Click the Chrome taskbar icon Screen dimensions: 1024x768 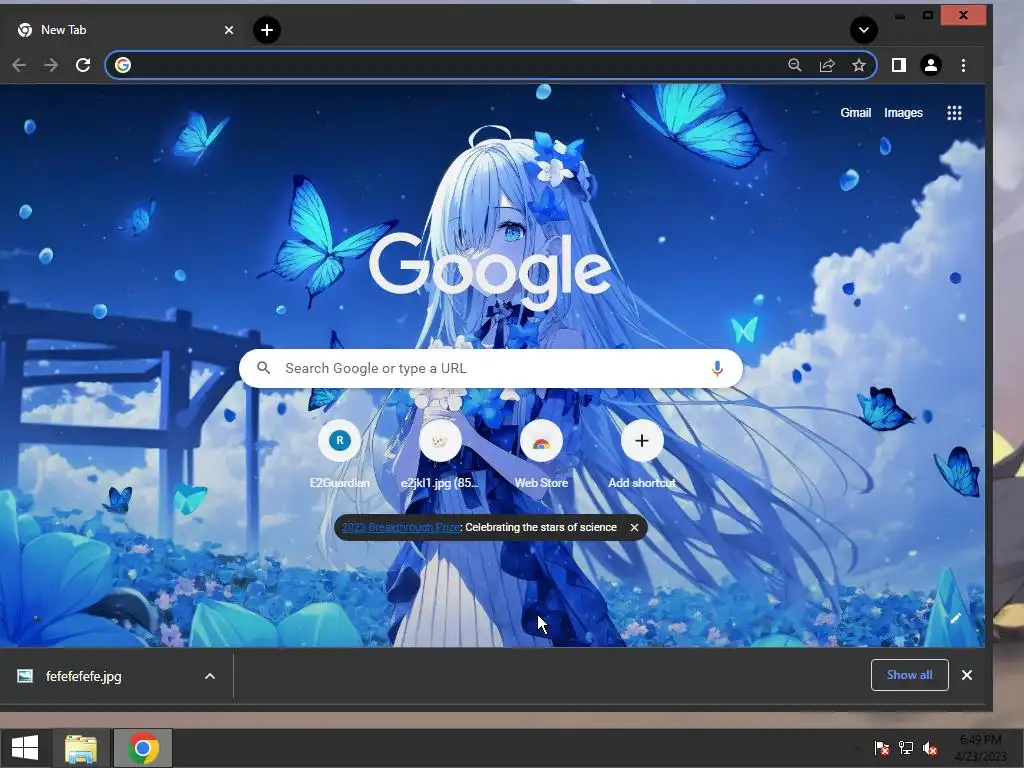pos(143,748)
